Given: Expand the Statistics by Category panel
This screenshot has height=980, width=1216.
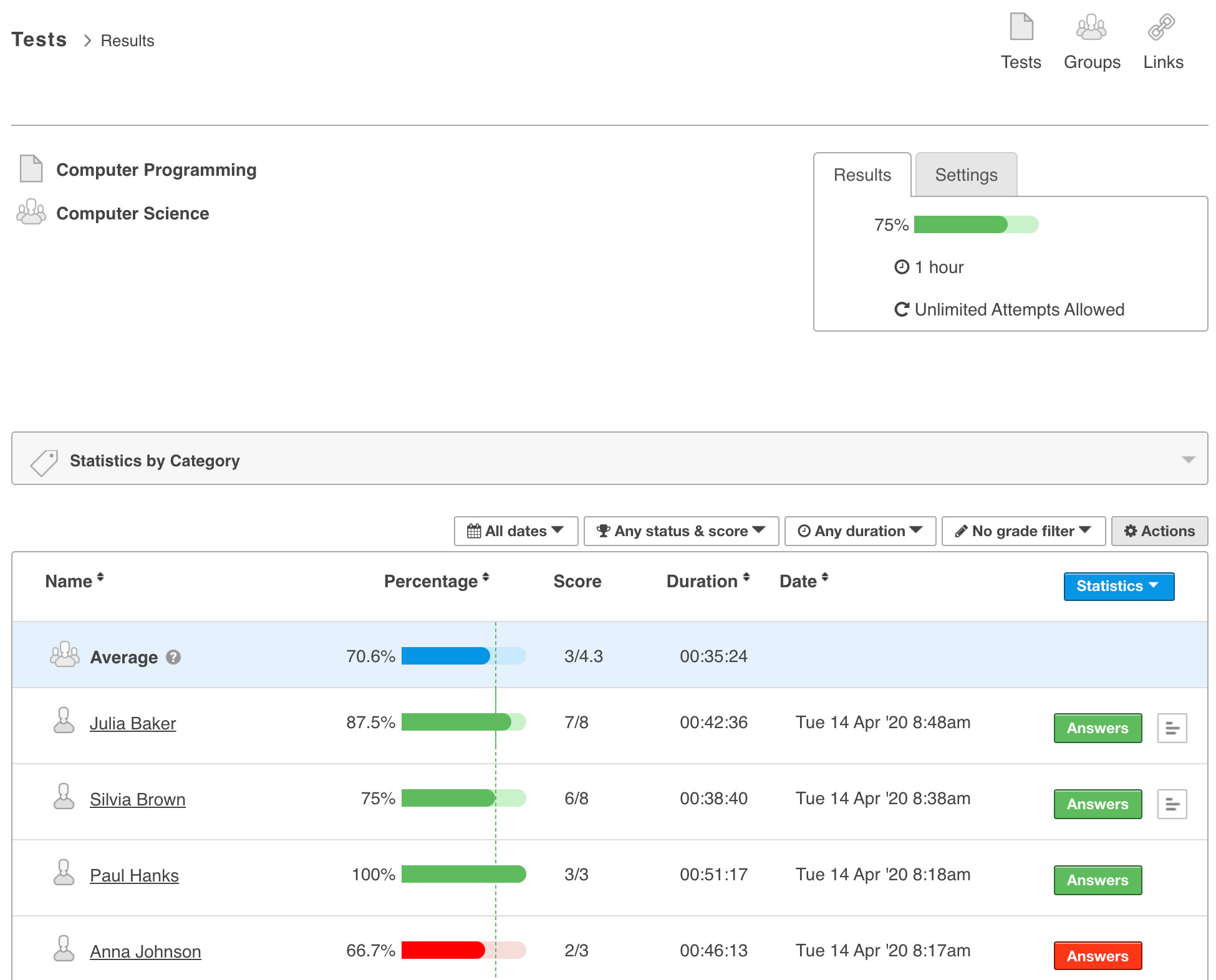Looking at the screenshot, I should coord(1188,459).
